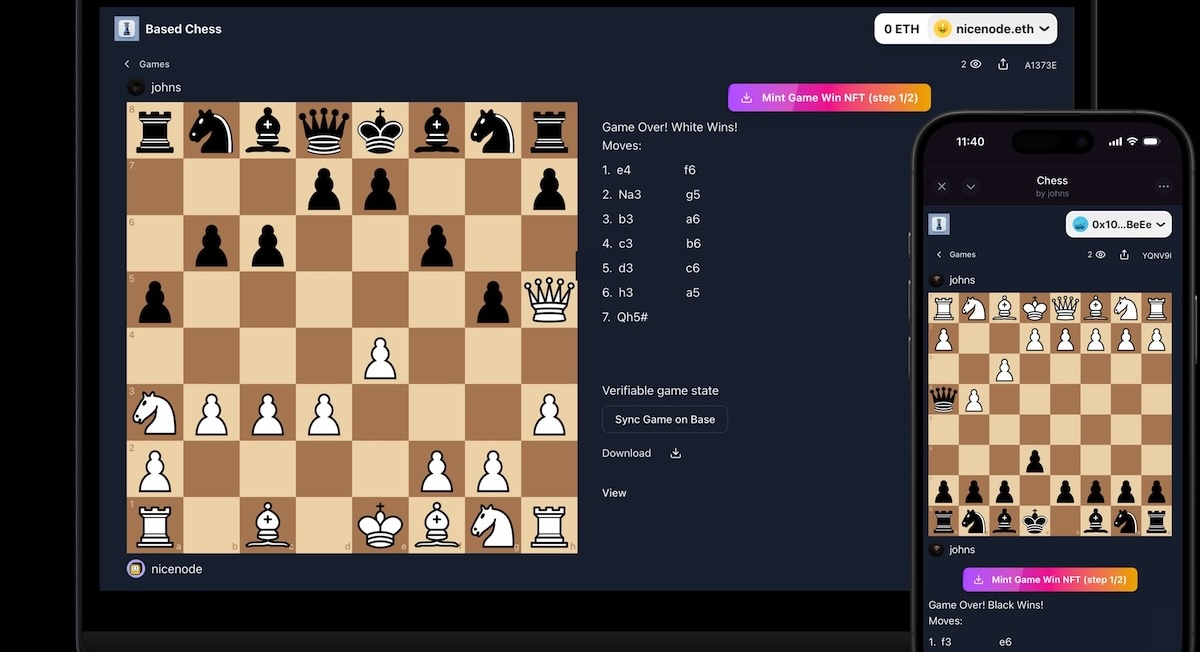Viewport: 1200px width, 652px height.
Task: Click the white pawn on e4
Action: [380, 357]
